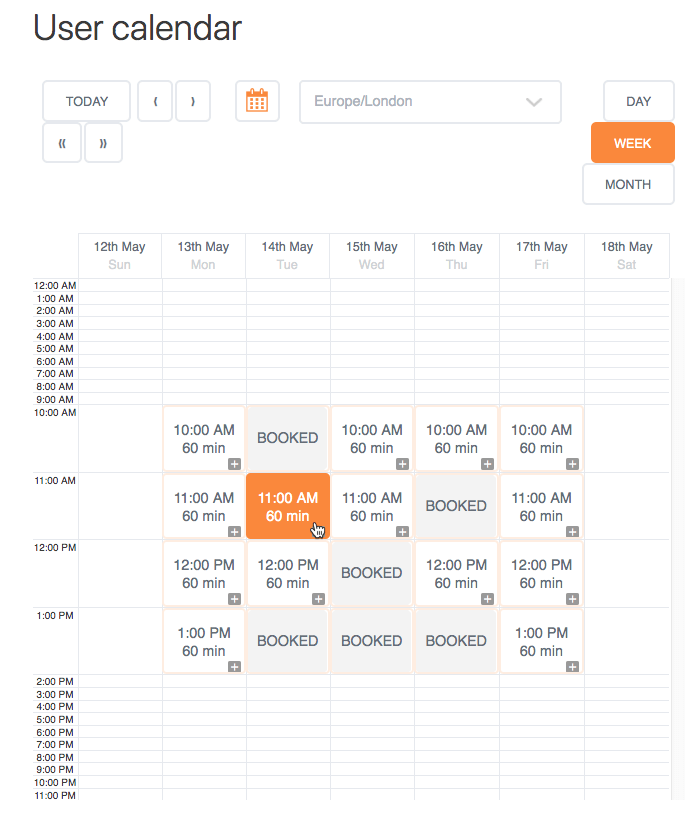This screenshot has width=698, height=829.
Task: Click plus icon on Wednesday 11:00 AM slot
Action: pos(402,532)
